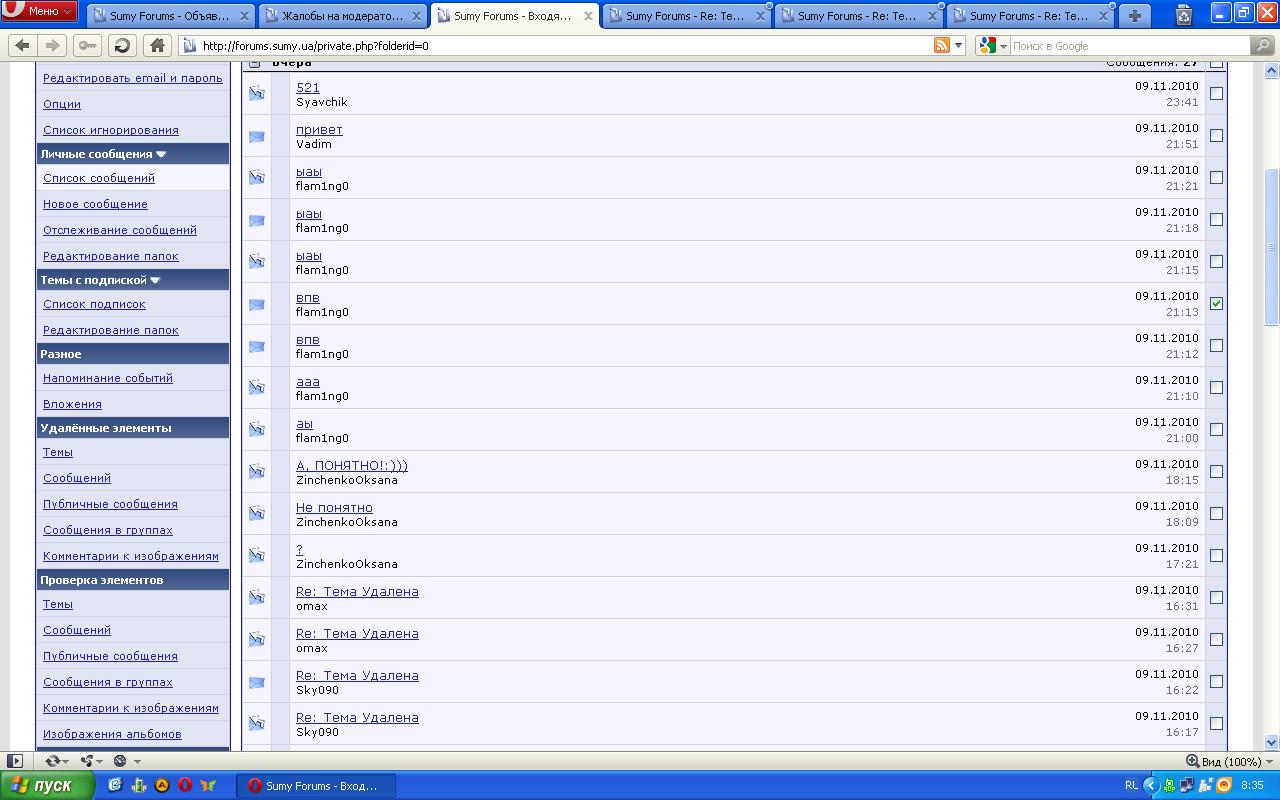Open the closed tabs trash icon
This screenshot has width=1280, height=800.
pyautogui.click(x=1184, y=15)
